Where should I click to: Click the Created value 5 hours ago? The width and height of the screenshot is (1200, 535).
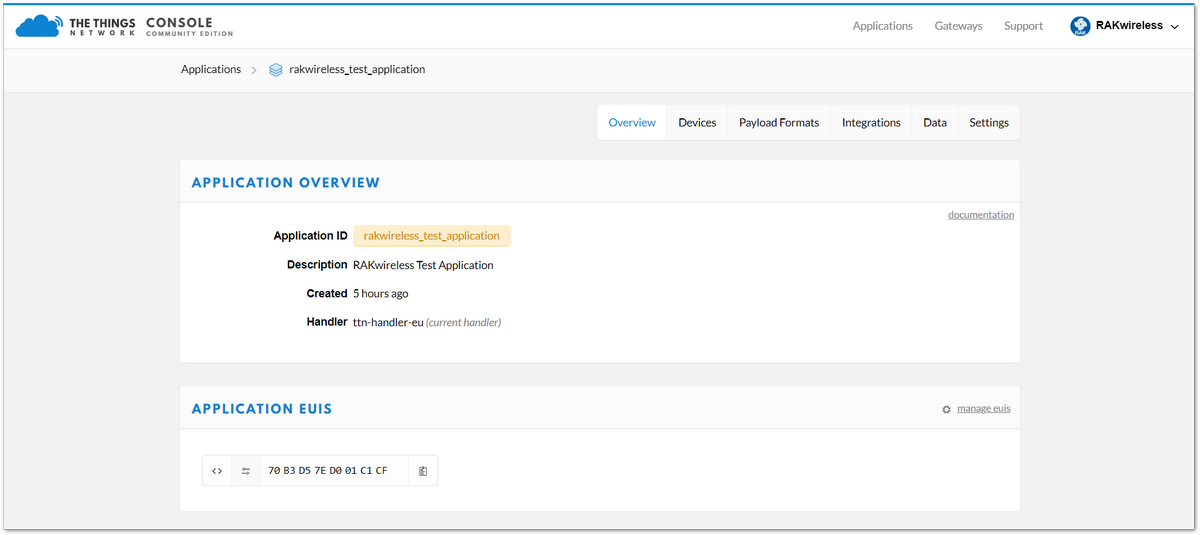tap(380, 294)
